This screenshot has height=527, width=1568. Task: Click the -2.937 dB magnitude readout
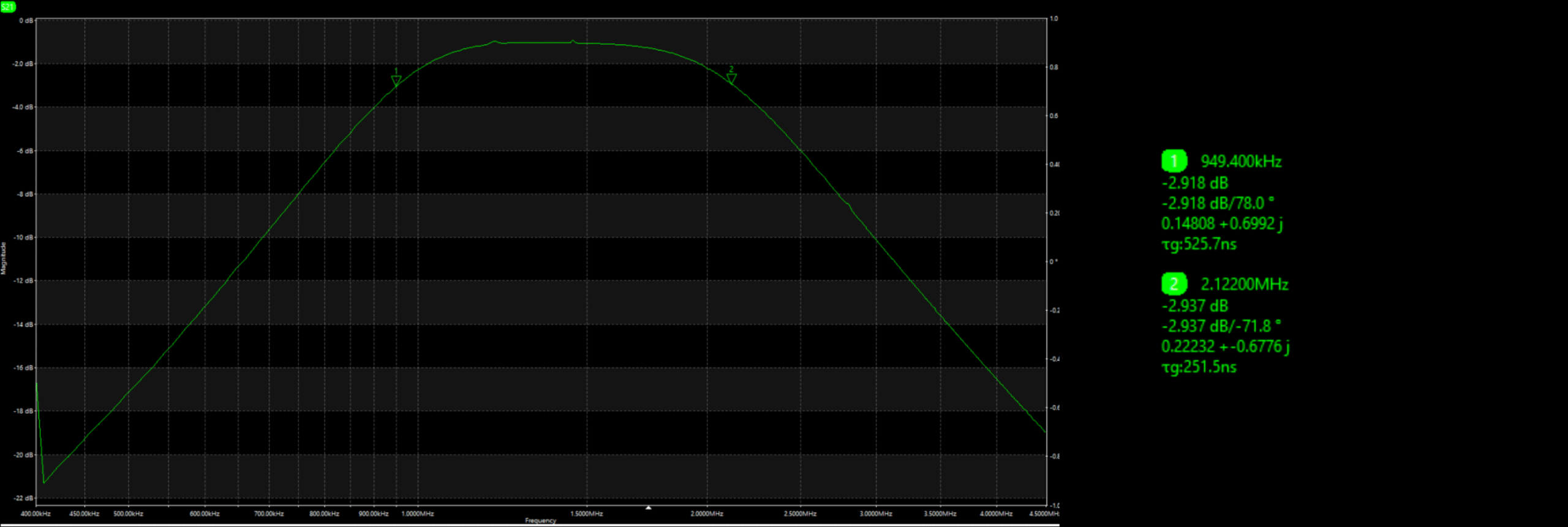1194,306
